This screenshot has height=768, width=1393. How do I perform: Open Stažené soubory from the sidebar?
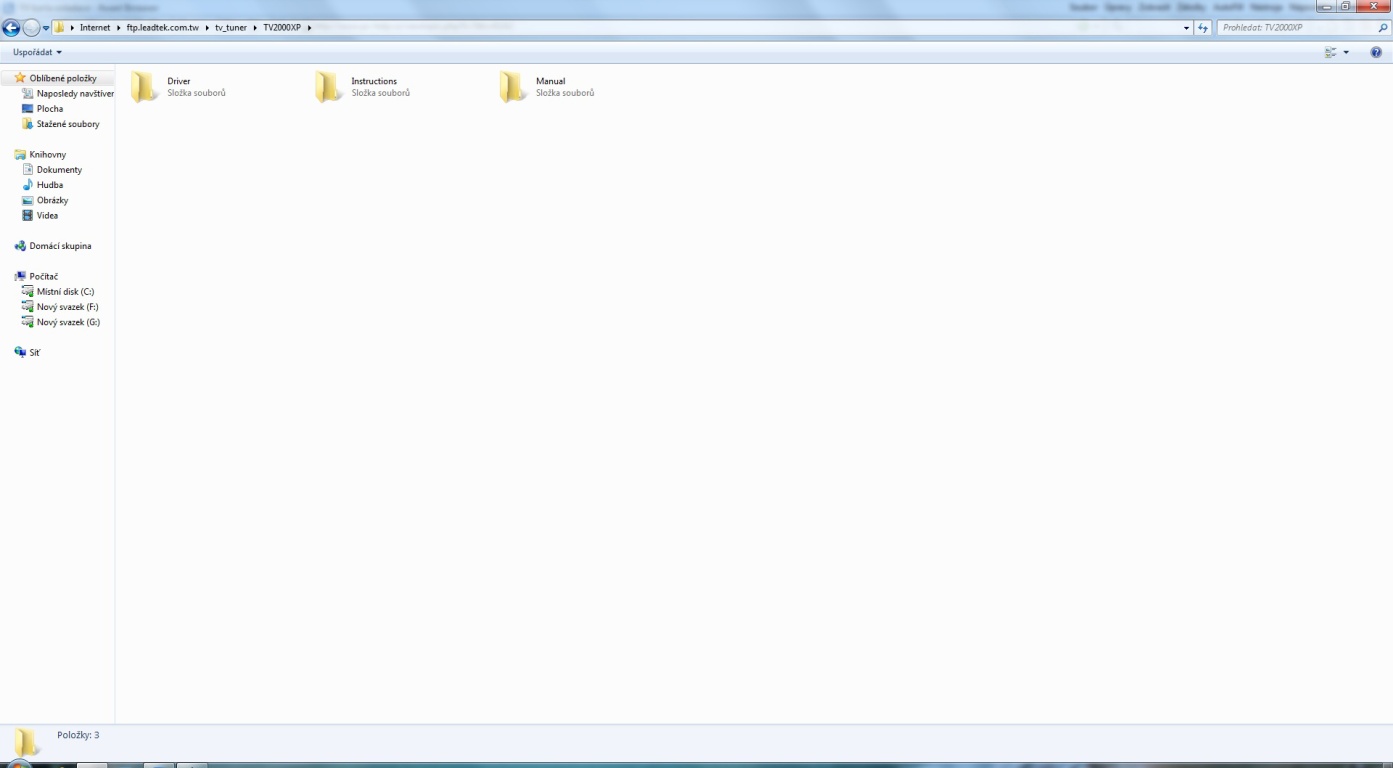pyautogui.click(x=68, y=124)
